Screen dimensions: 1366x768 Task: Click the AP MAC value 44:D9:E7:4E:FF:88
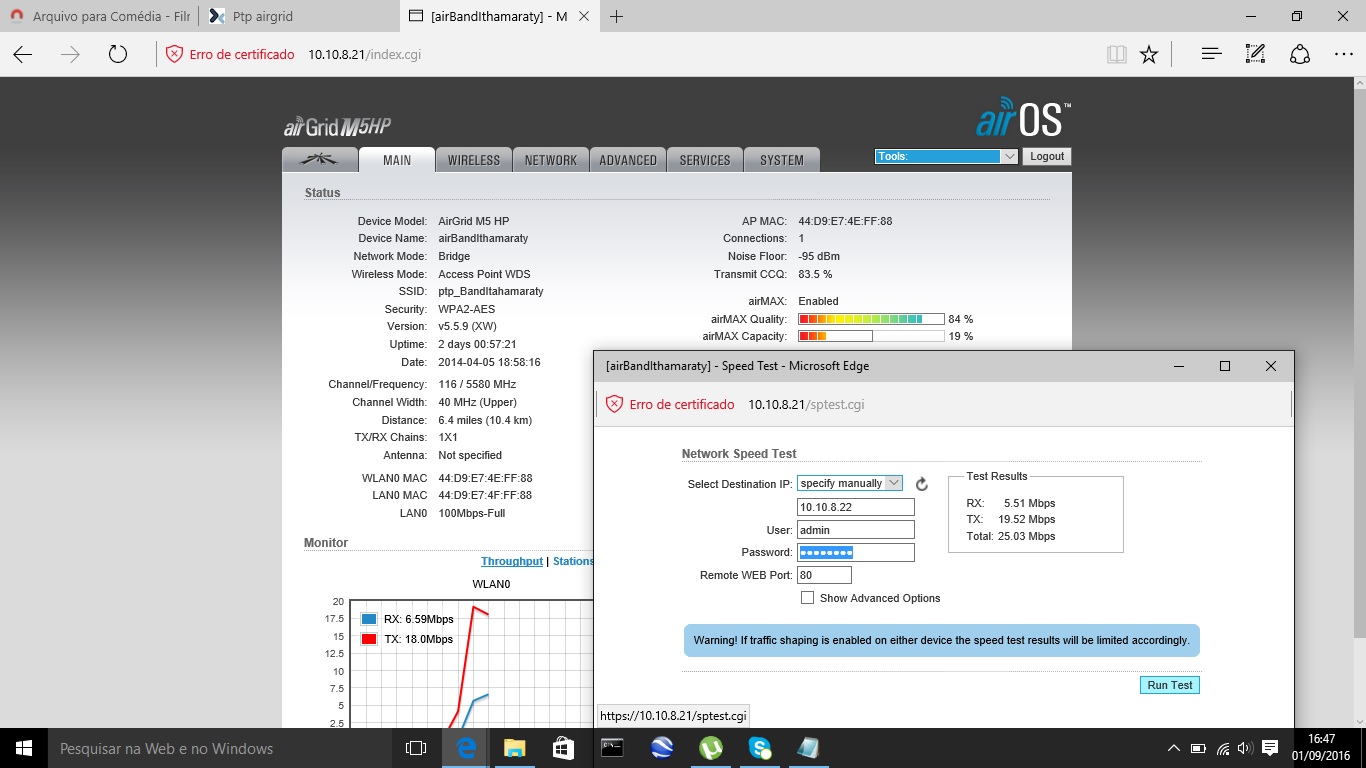click(x=845, y=221)
